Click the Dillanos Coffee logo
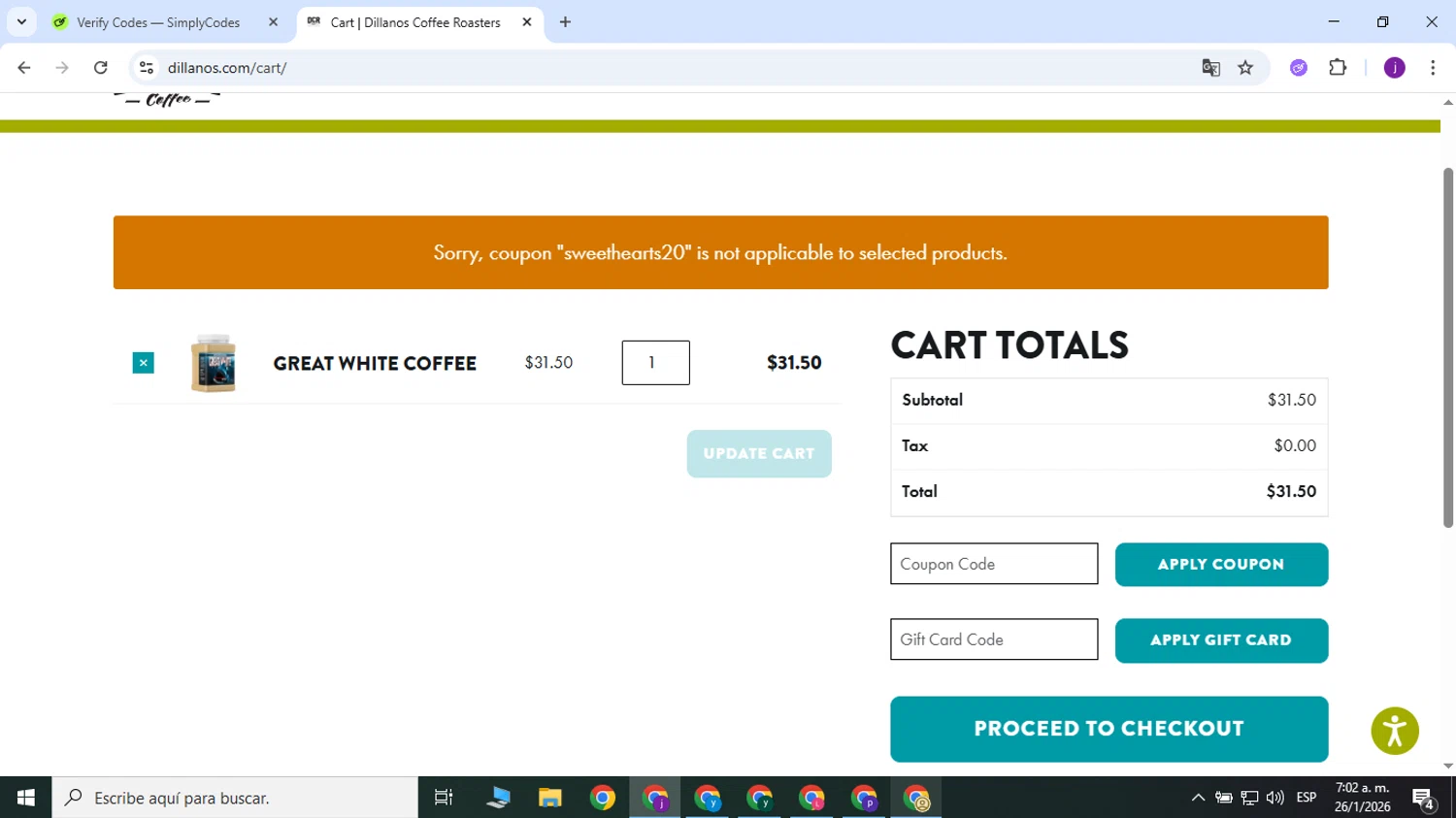This screenshot has height=818, width=1456. [167, 99]
